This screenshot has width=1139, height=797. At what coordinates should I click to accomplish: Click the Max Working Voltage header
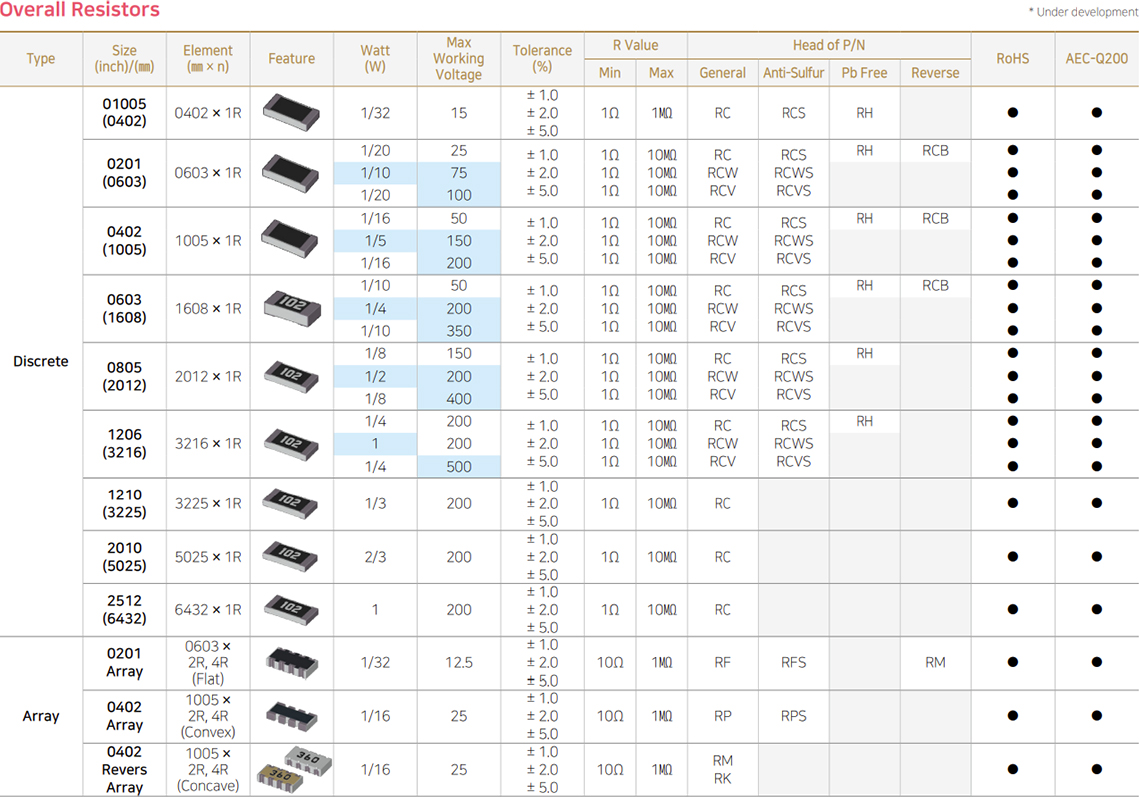458,59
